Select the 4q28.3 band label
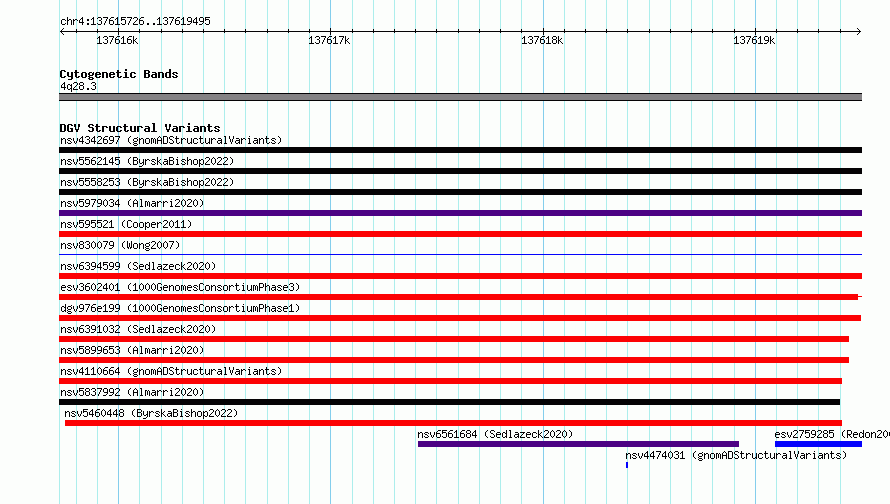890x504 pixels. pos(78,86)
